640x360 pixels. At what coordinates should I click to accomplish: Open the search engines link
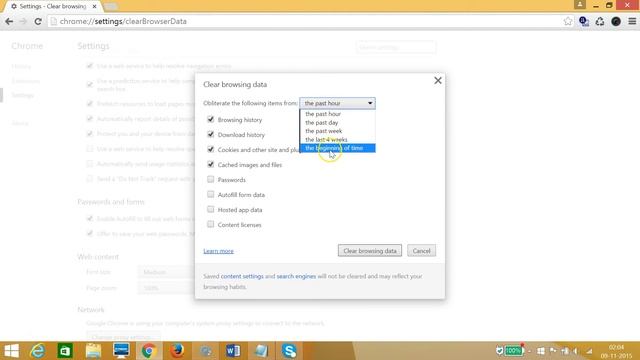(296, 276)
